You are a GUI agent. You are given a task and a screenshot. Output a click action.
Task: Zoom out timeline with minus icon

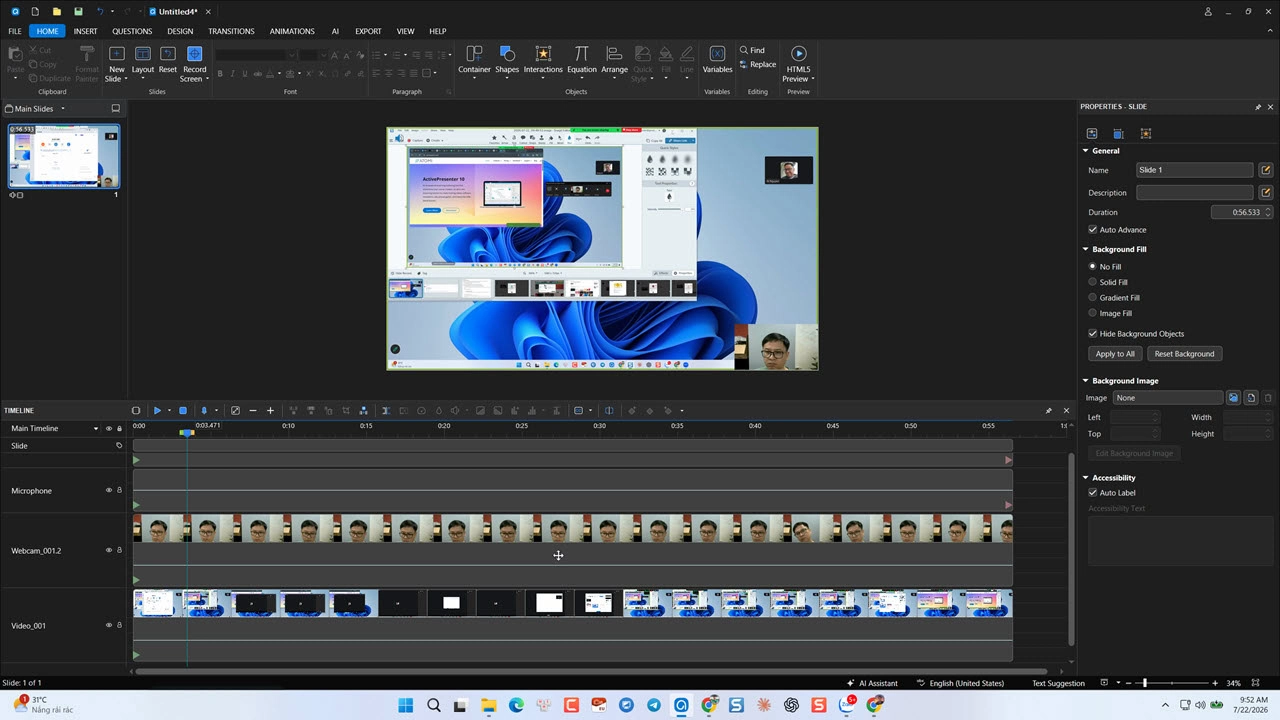pos(253,410)
